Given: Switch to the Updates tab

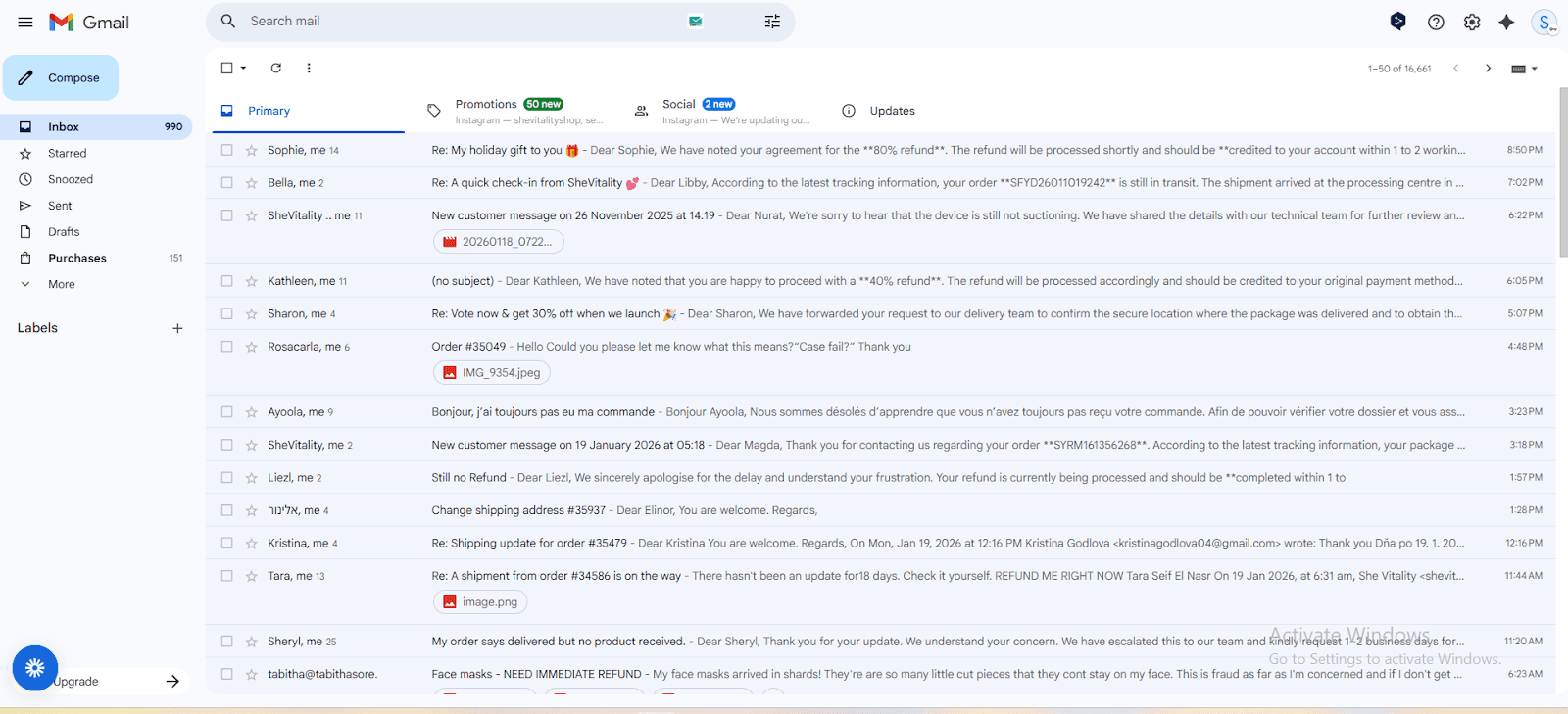Looking at the screenshot, I should (892, 111).
